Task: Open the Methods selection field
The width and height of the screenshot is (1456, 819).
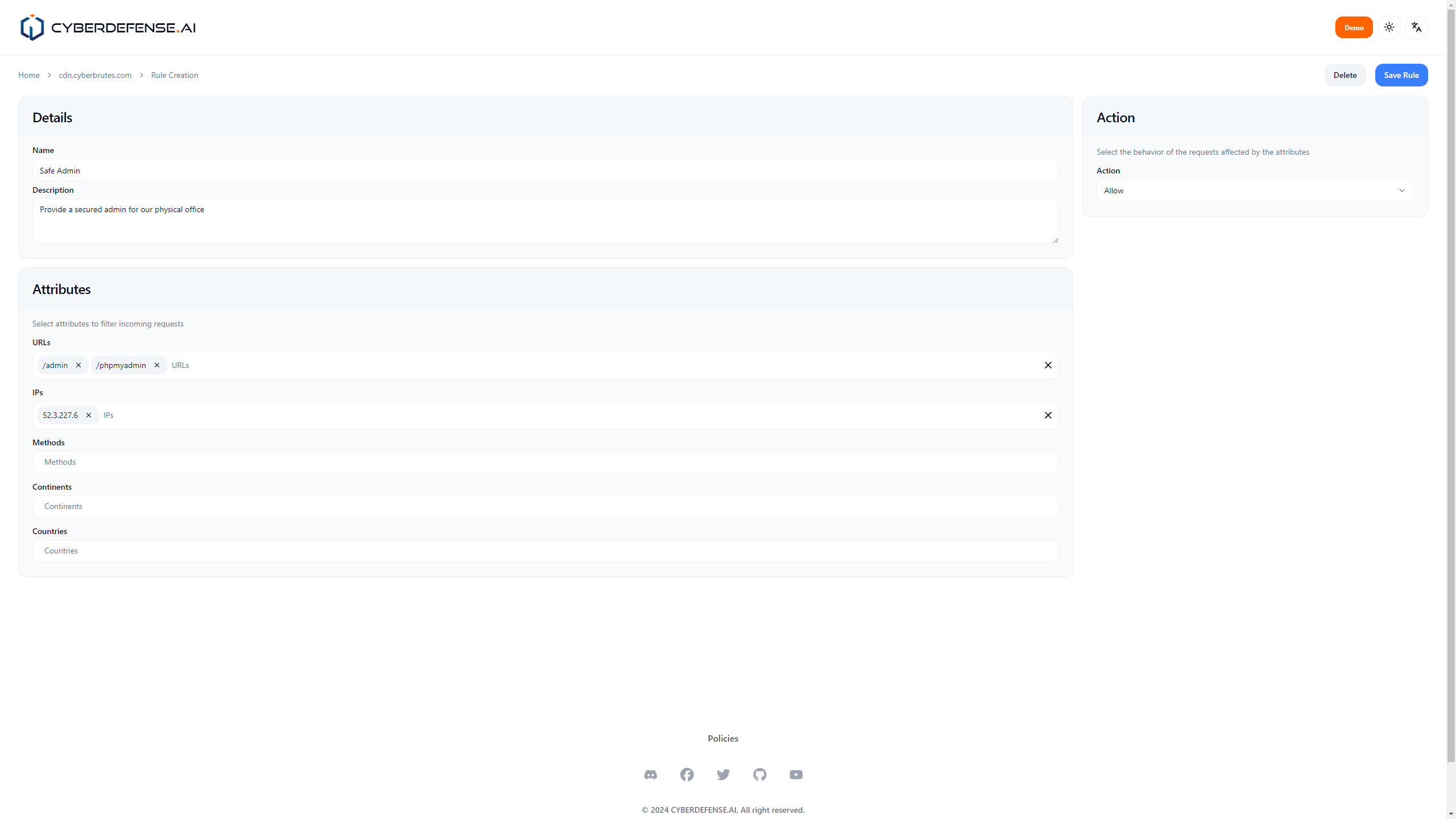Action: (x=545, y=462)
